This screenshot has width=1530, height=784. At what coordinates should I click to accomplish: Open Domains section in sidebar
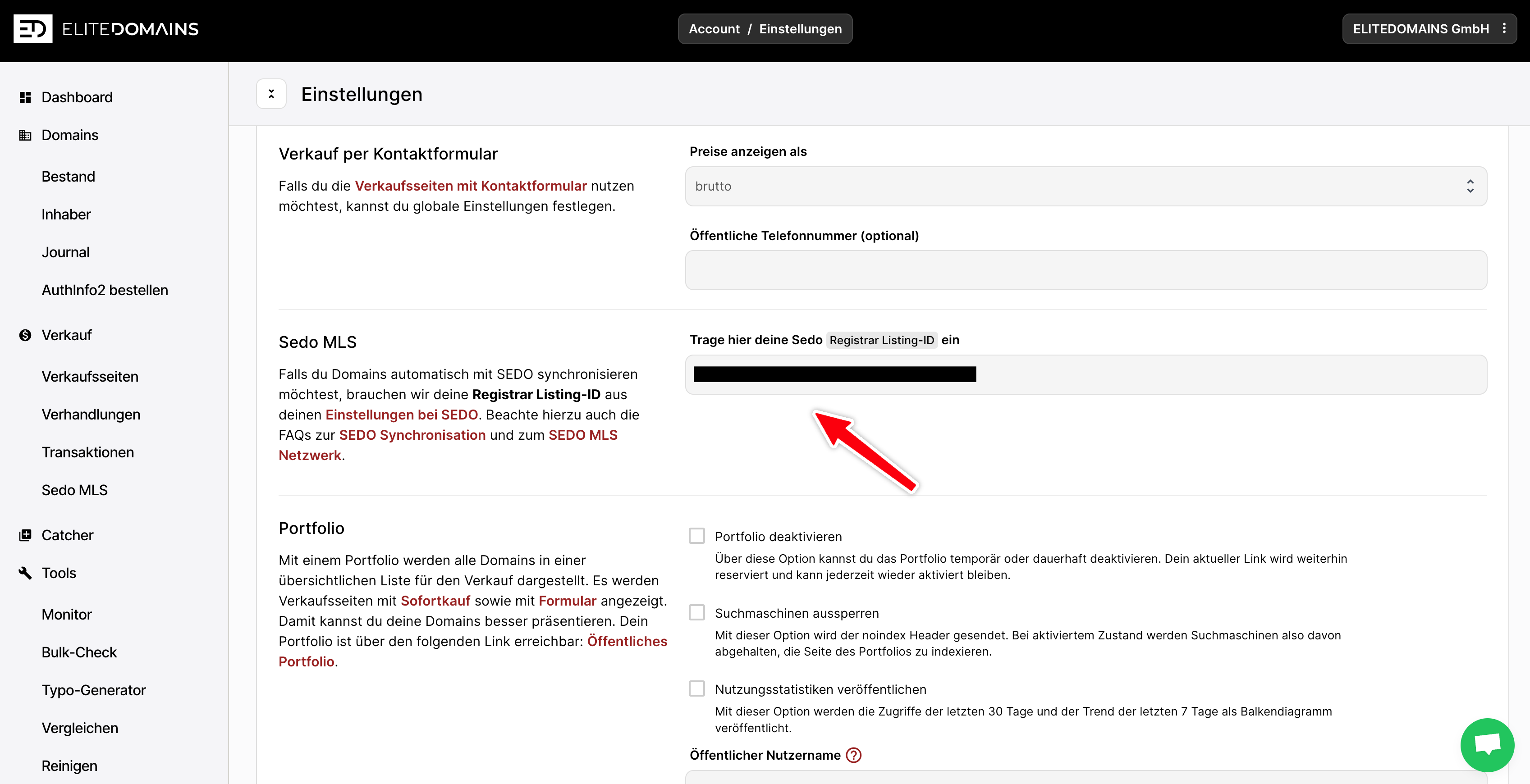click(69, 135)
